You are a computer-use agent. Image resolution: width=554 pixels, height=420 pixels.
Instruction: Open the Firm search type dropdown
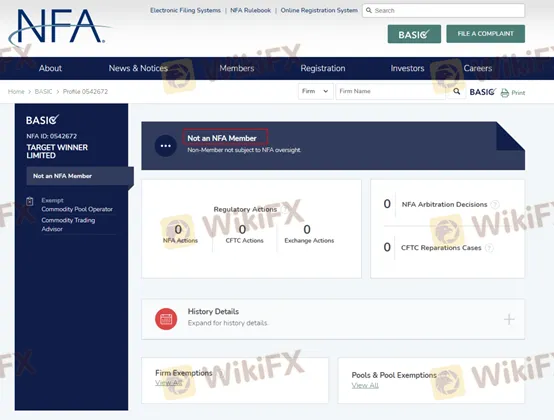click(x=315, y=91)
